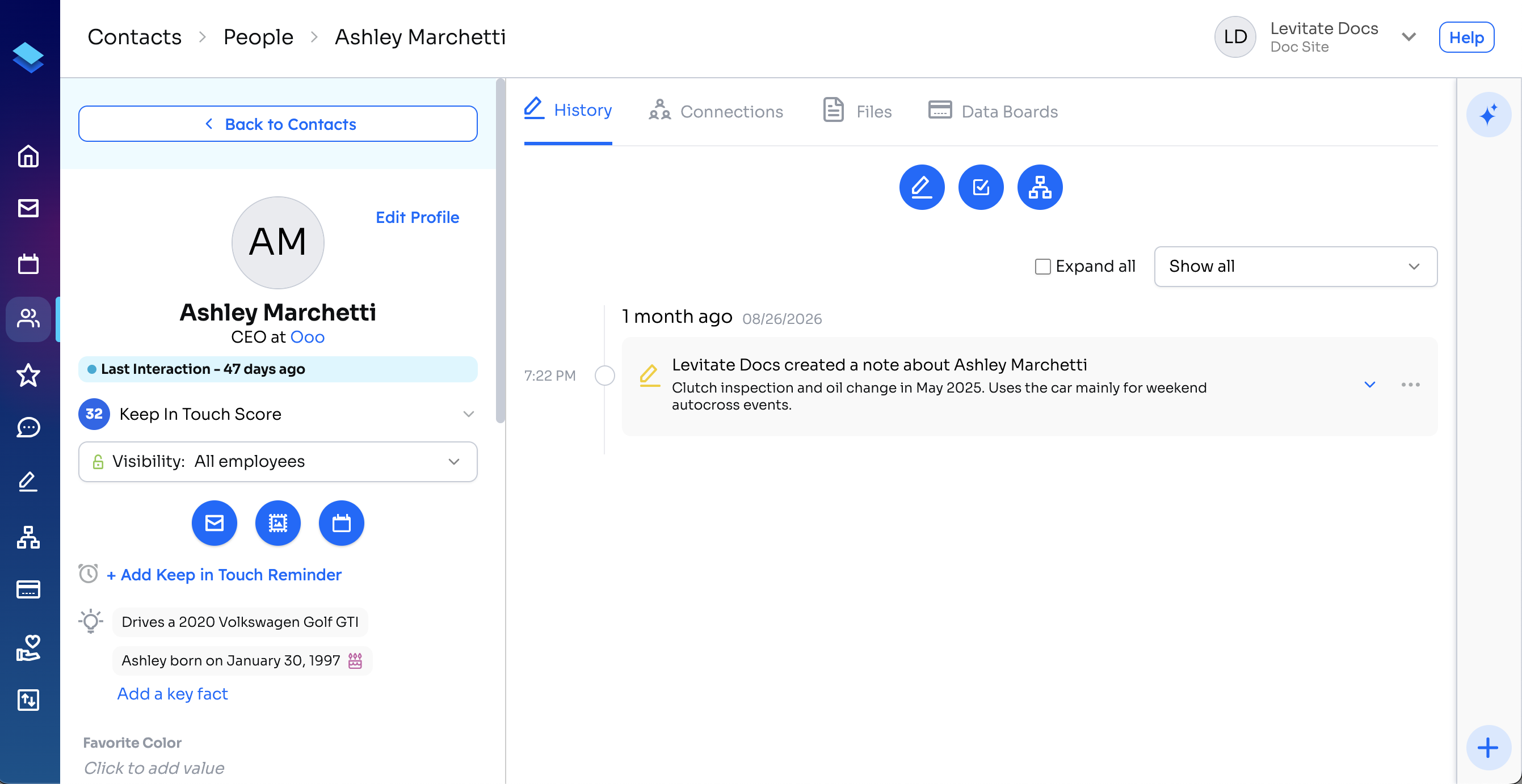
Task: Open the Visibility All employees dropdown
Action: pyautogui.click(x=278, y=461)
